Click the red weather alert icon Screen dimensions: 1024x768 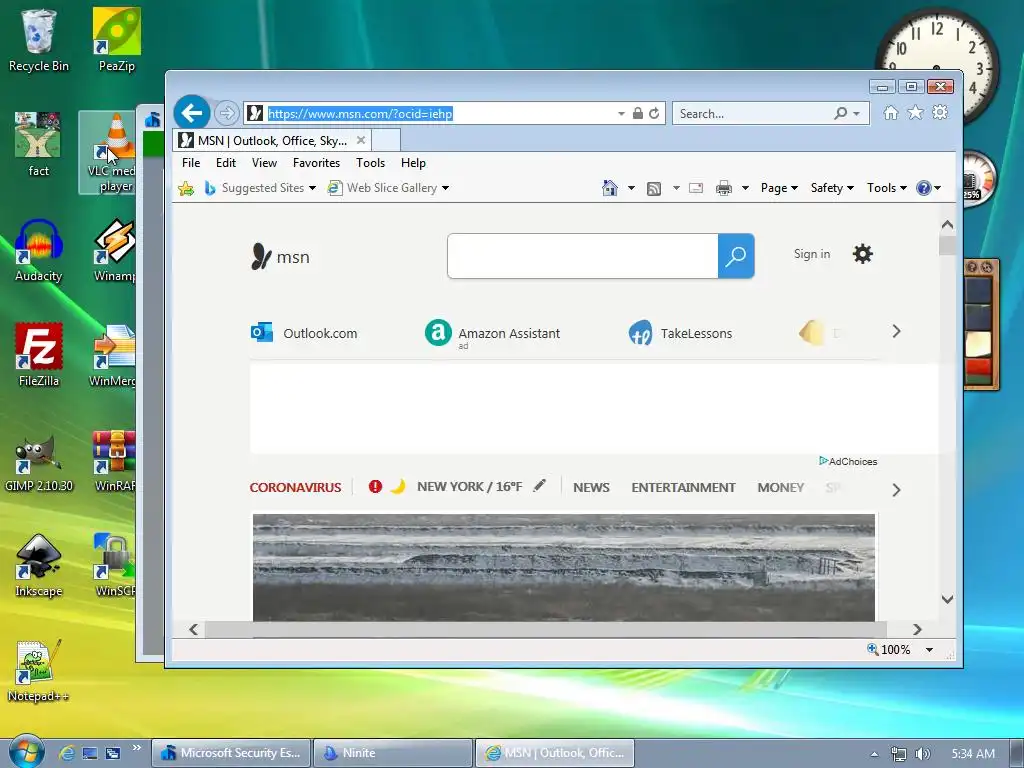click(375, 487)
